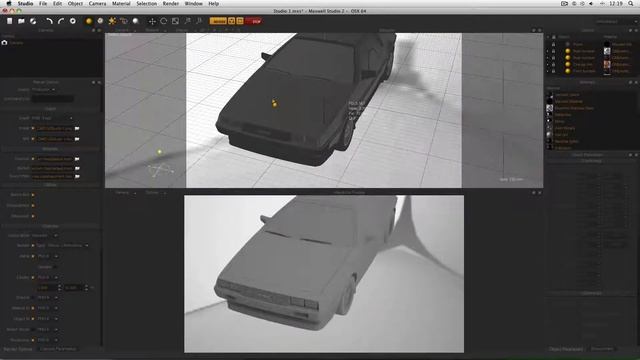Select the Scale tool square icon
Viewport: 640px width, 360px height.
[175, 21]
